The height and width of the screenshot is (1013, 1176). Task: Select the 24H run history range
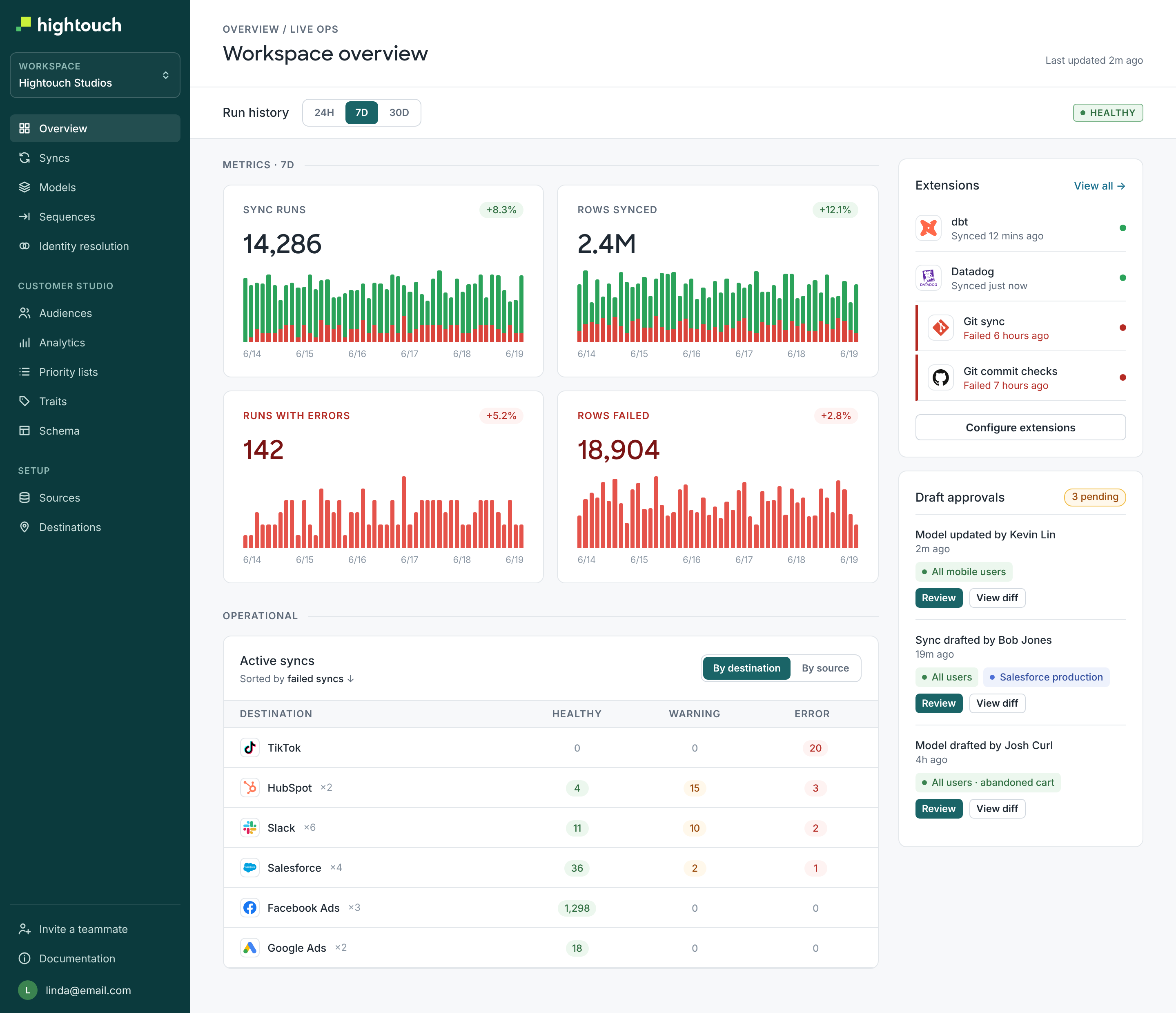pyautogui.click(x=324, y=112)
